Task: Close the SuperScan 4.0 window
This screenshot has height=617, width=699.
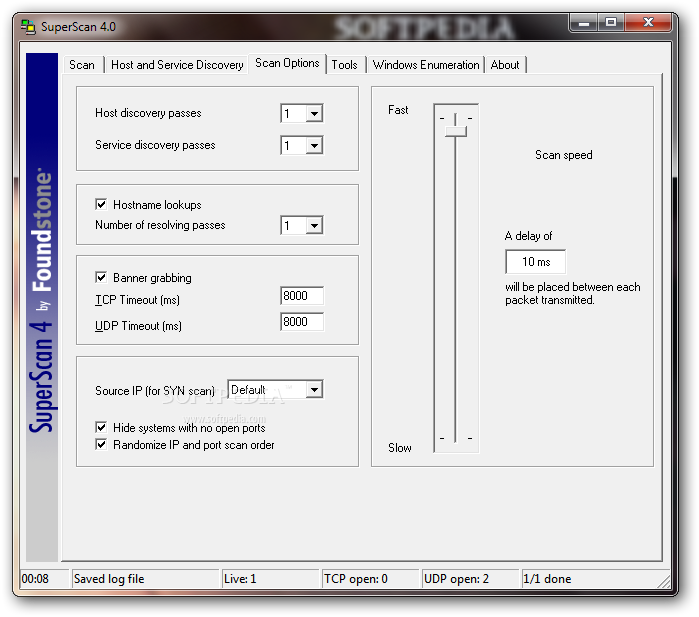Action: [x=648, y=23]
